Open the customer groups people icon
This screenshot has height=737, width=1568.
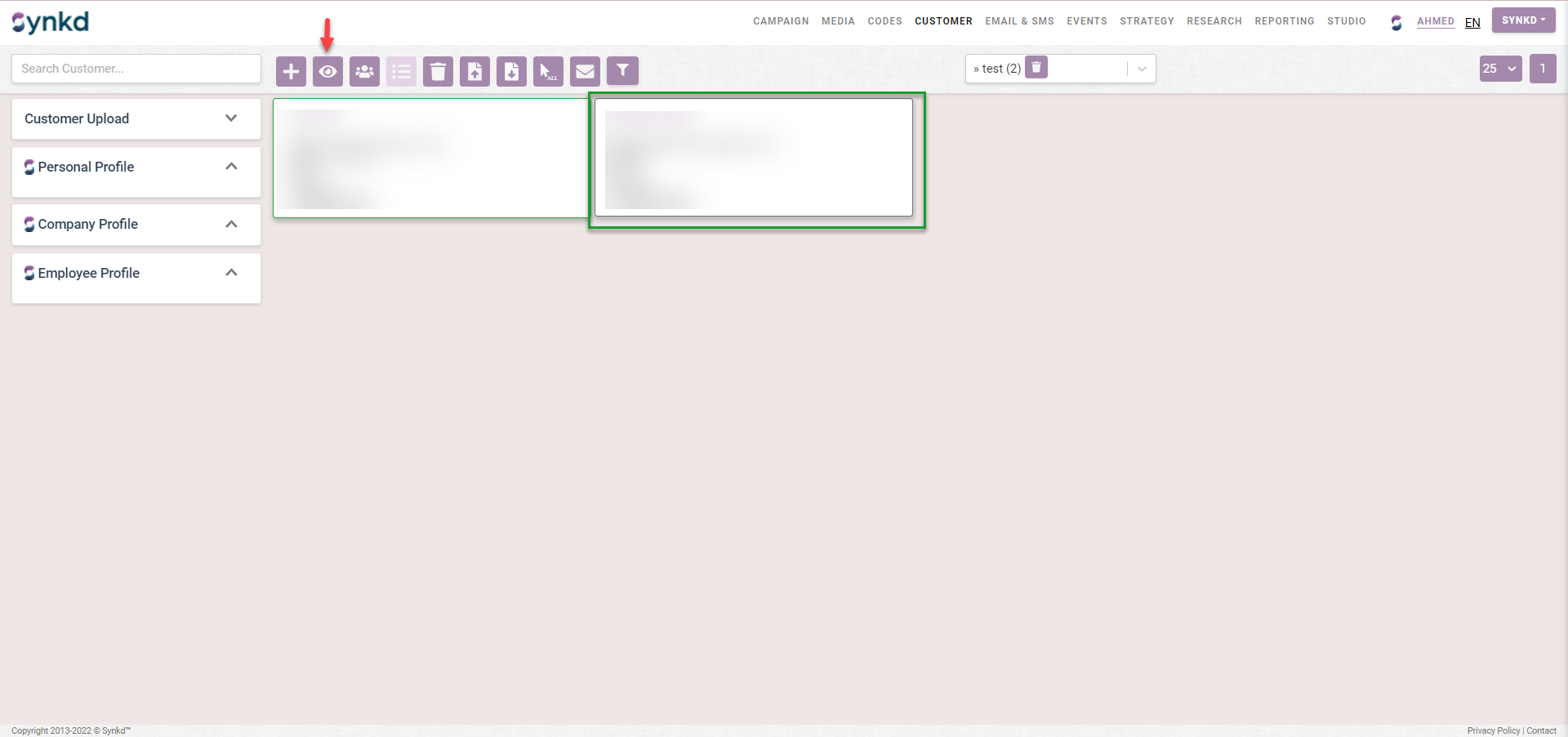(x=364, y=71)
